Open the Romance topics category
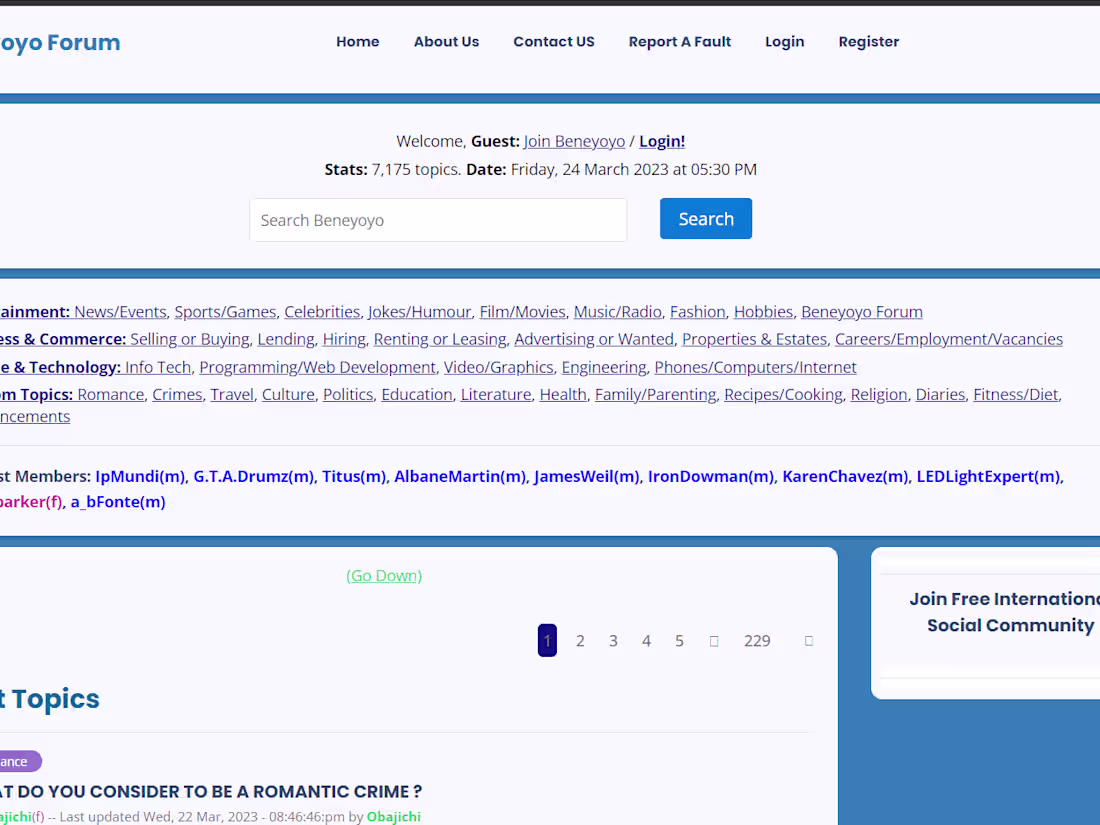The image size is (1100, 825). click(x=110, y=394)
